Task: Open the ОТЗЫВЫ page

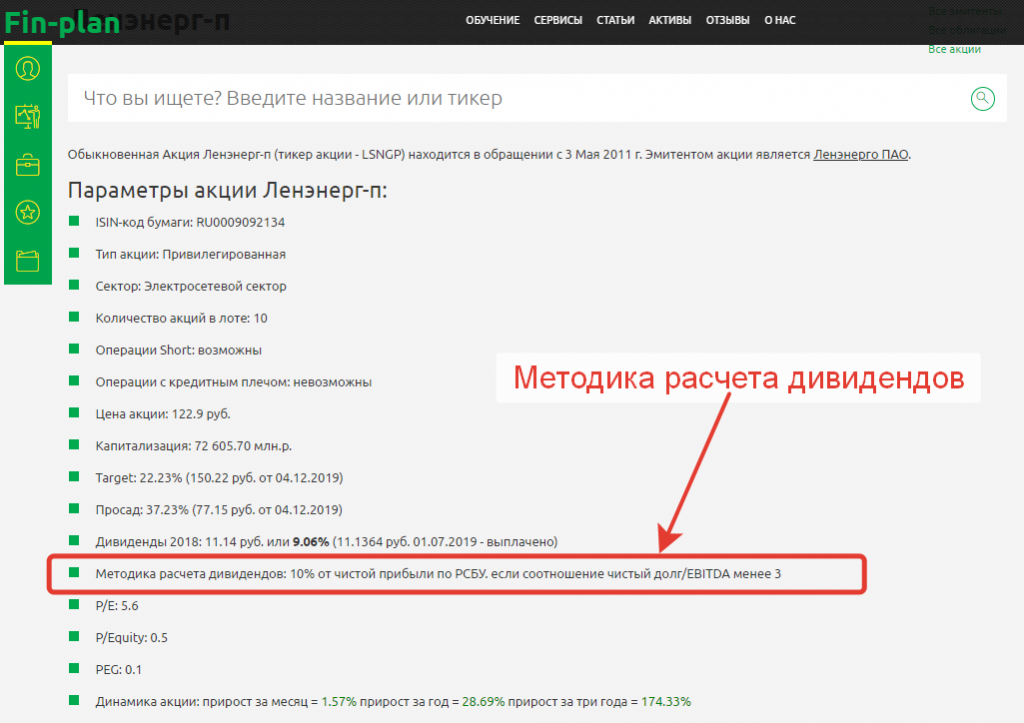Action: point(727,21)
